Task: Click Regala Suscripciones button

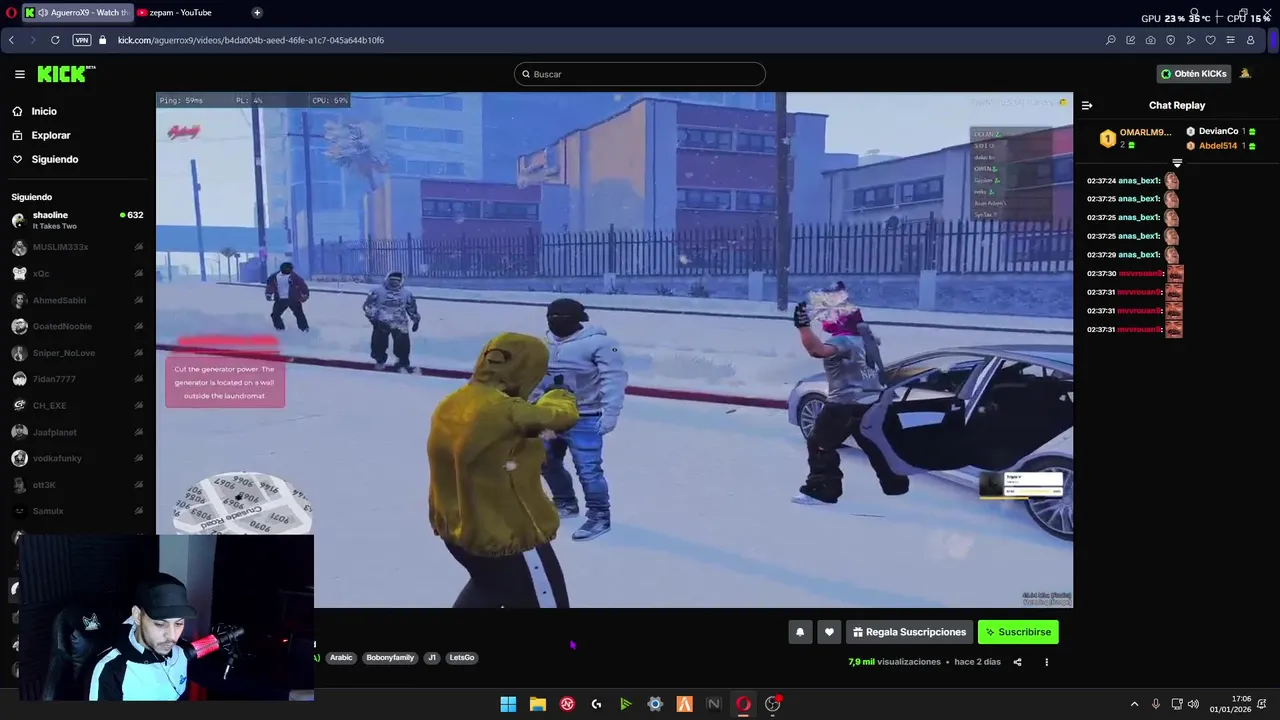Action: [x=909, y=632]
